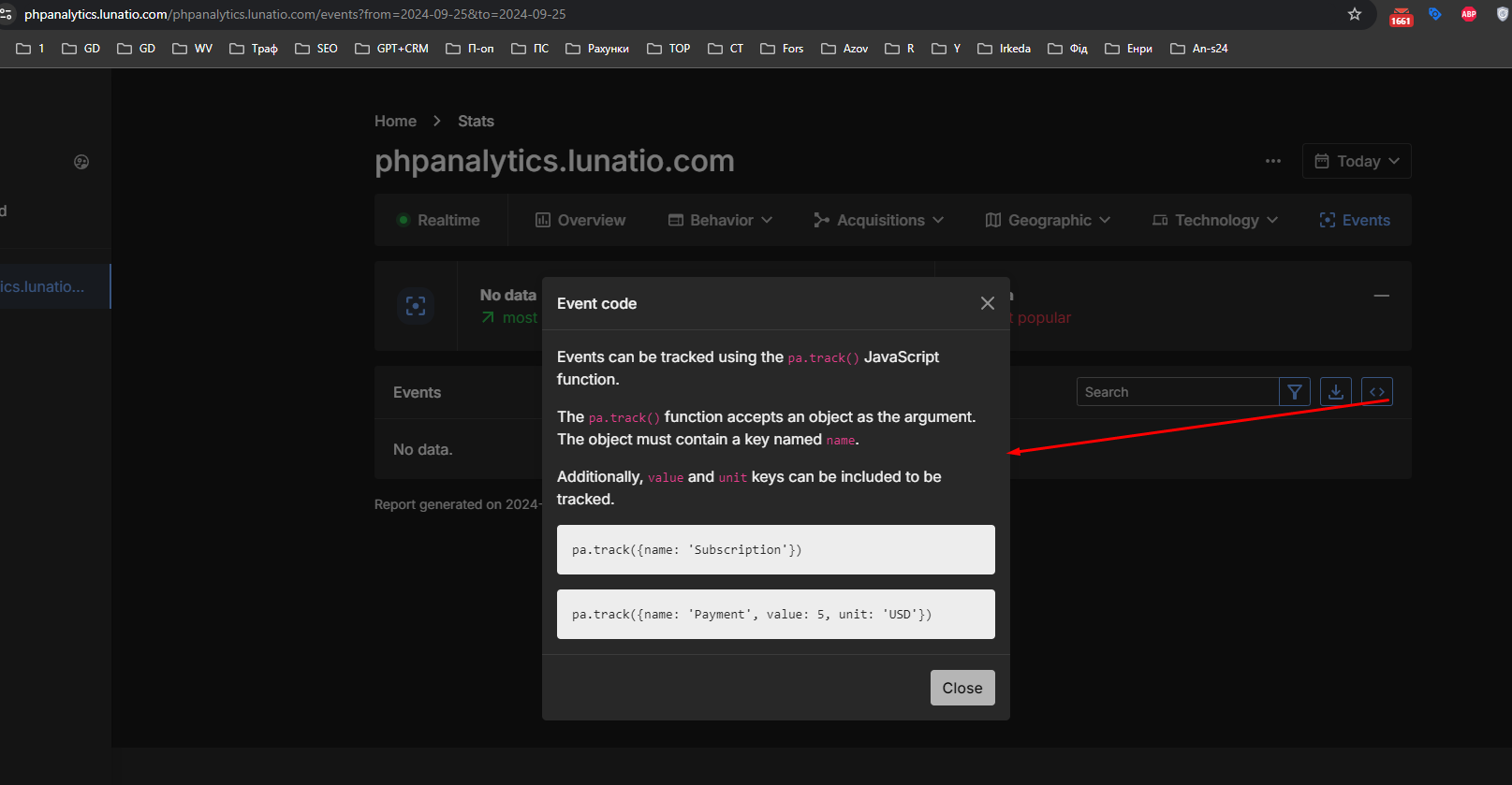Expand the Behavior dropdown menu
The height and width of the screenshot is (785, 1512).
pyautogui.click(x=720, y=220)
